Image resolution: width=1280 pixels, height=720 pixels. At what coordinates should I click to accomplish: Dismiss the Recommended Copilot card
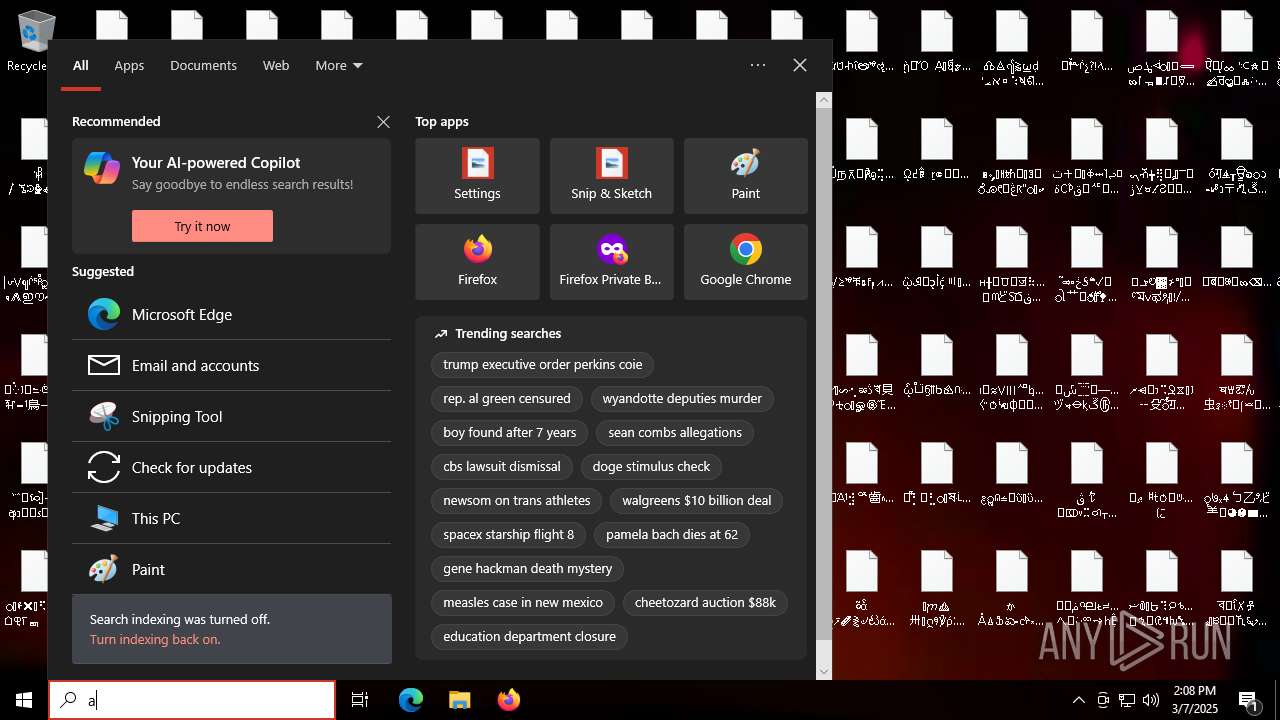383,121
